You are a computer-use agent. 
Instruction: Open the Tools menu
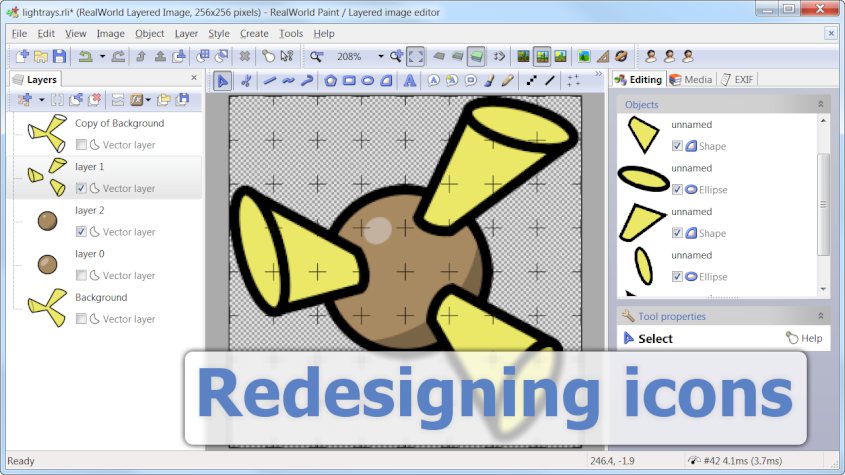pyautogui.click(x=291, y=33)
